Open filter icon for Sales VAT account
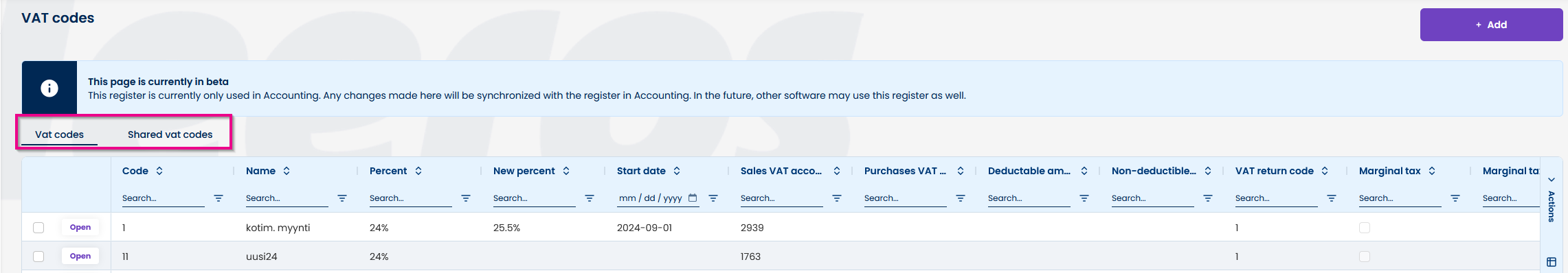 tap(837, 198)
